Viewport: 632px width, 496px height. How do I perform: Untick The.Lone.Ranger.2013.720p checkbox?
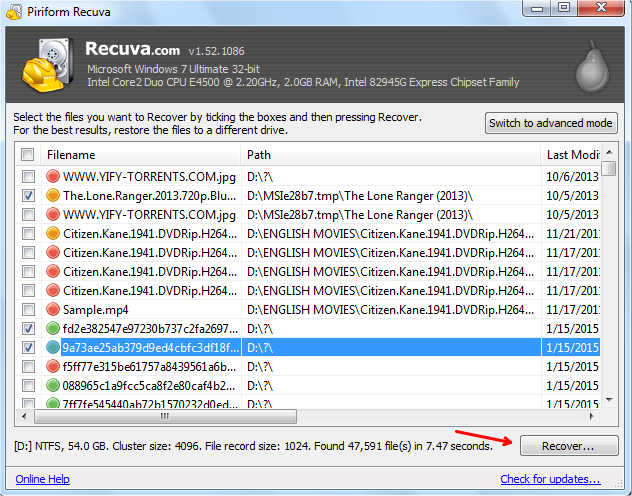pyautogui.click(x=28, y=195)
